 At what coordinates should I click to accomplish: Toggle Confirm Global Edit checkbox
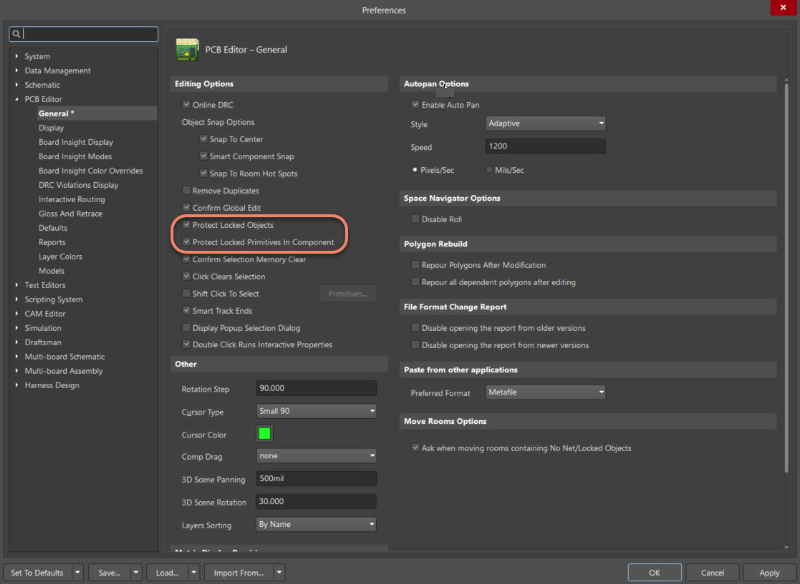tap(186, 208)
